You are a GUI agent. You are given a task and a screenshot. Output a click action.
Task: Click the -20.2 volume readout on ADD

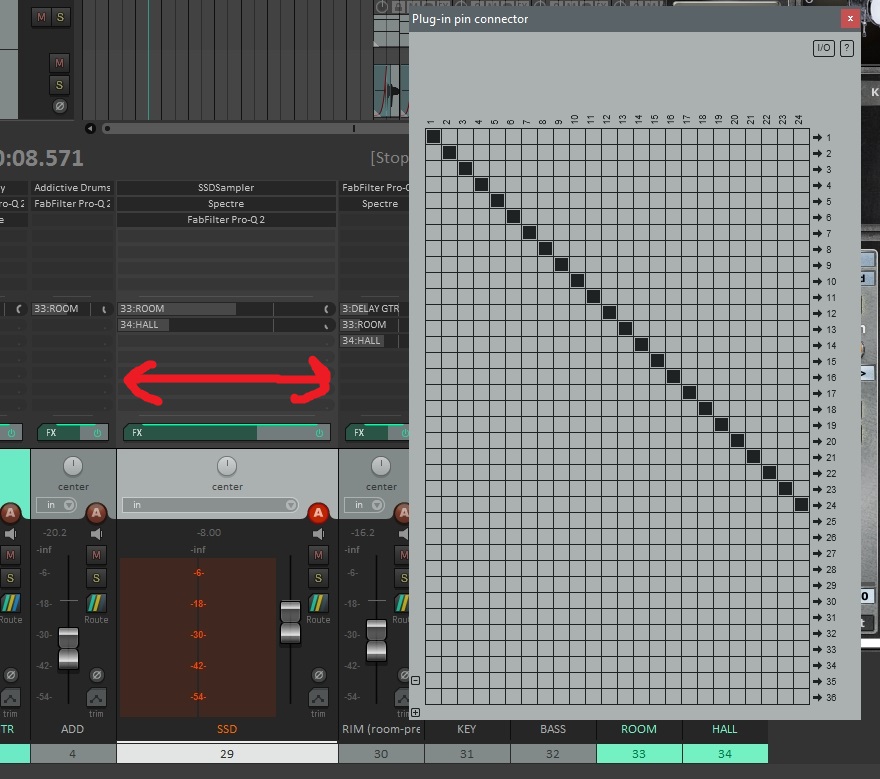[x=55, y=533]
